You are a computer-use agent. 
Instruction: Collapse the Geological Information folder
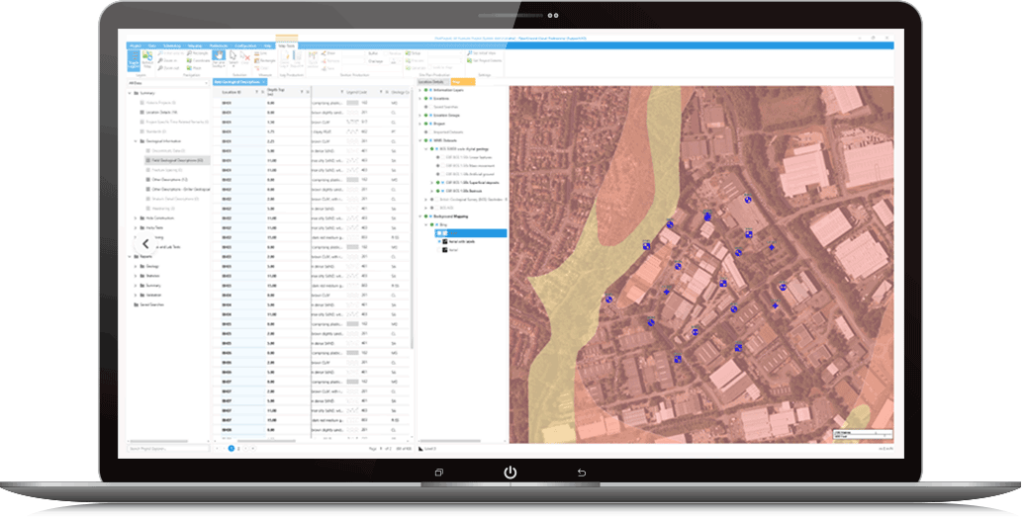click(136, 142)
